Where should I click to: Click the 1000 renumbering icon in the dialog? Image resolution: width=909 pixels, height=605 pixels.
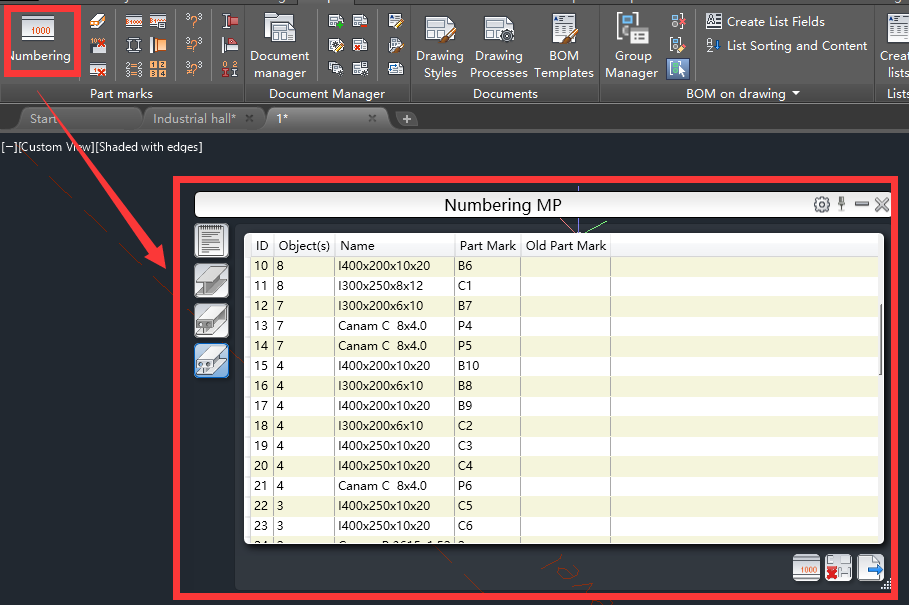point(806,568)
